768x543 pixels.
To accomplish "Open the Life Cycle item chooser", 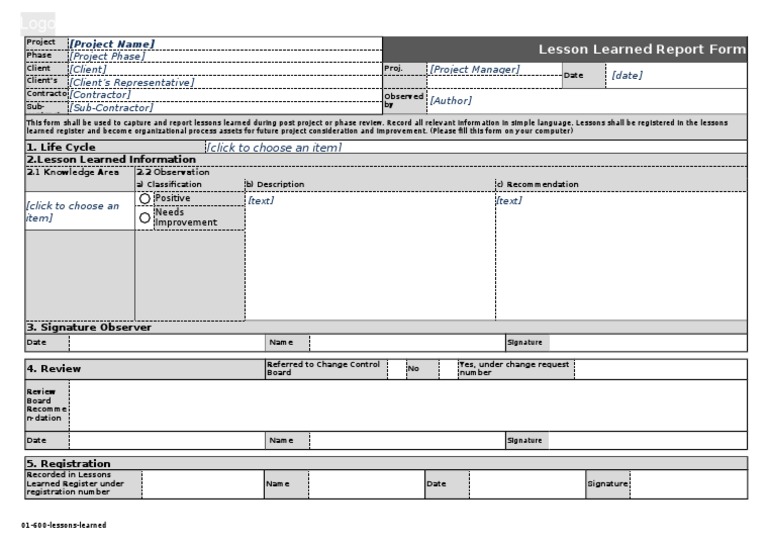I will 476,147.
